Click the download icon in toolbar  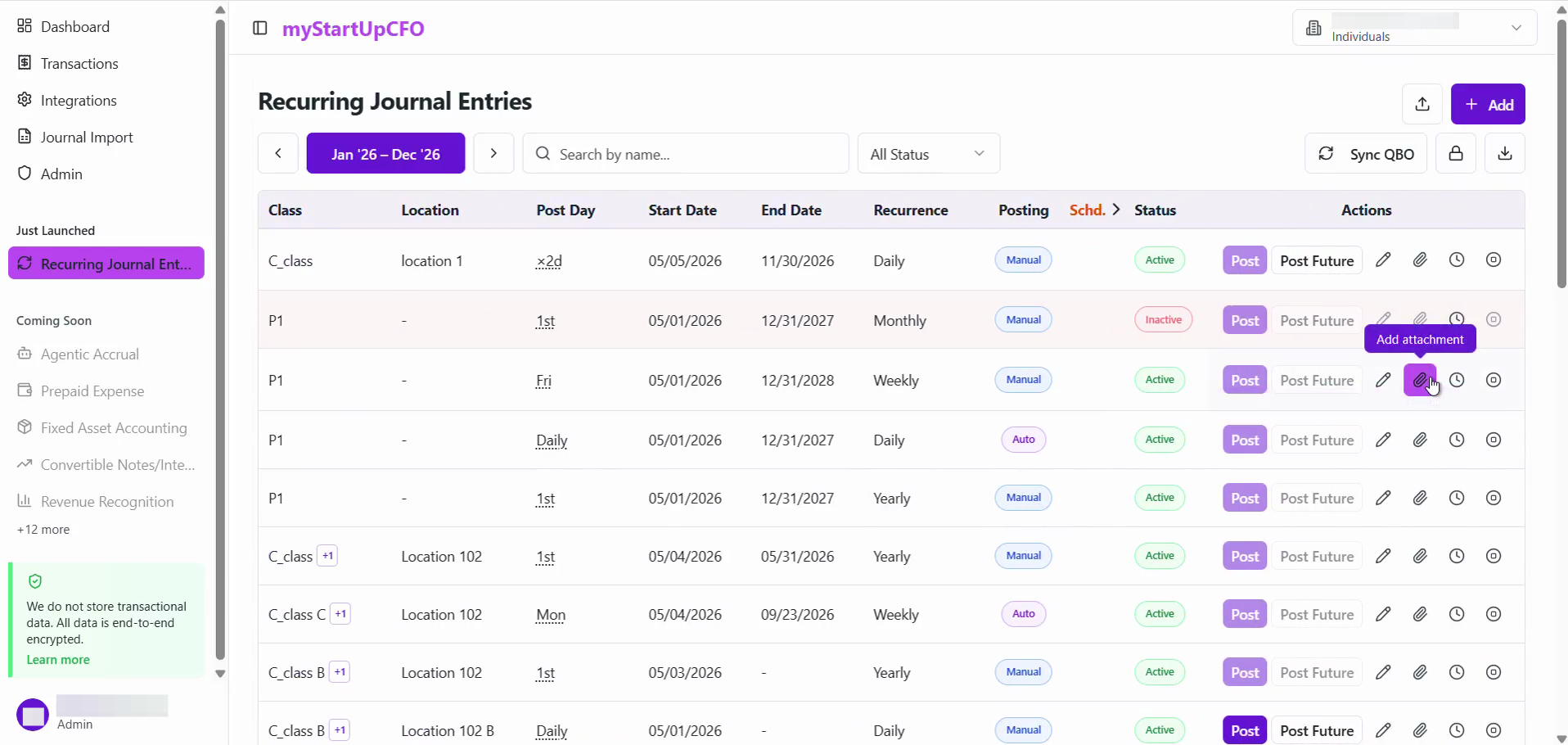pyautogui.click(x=1505, y=153)
